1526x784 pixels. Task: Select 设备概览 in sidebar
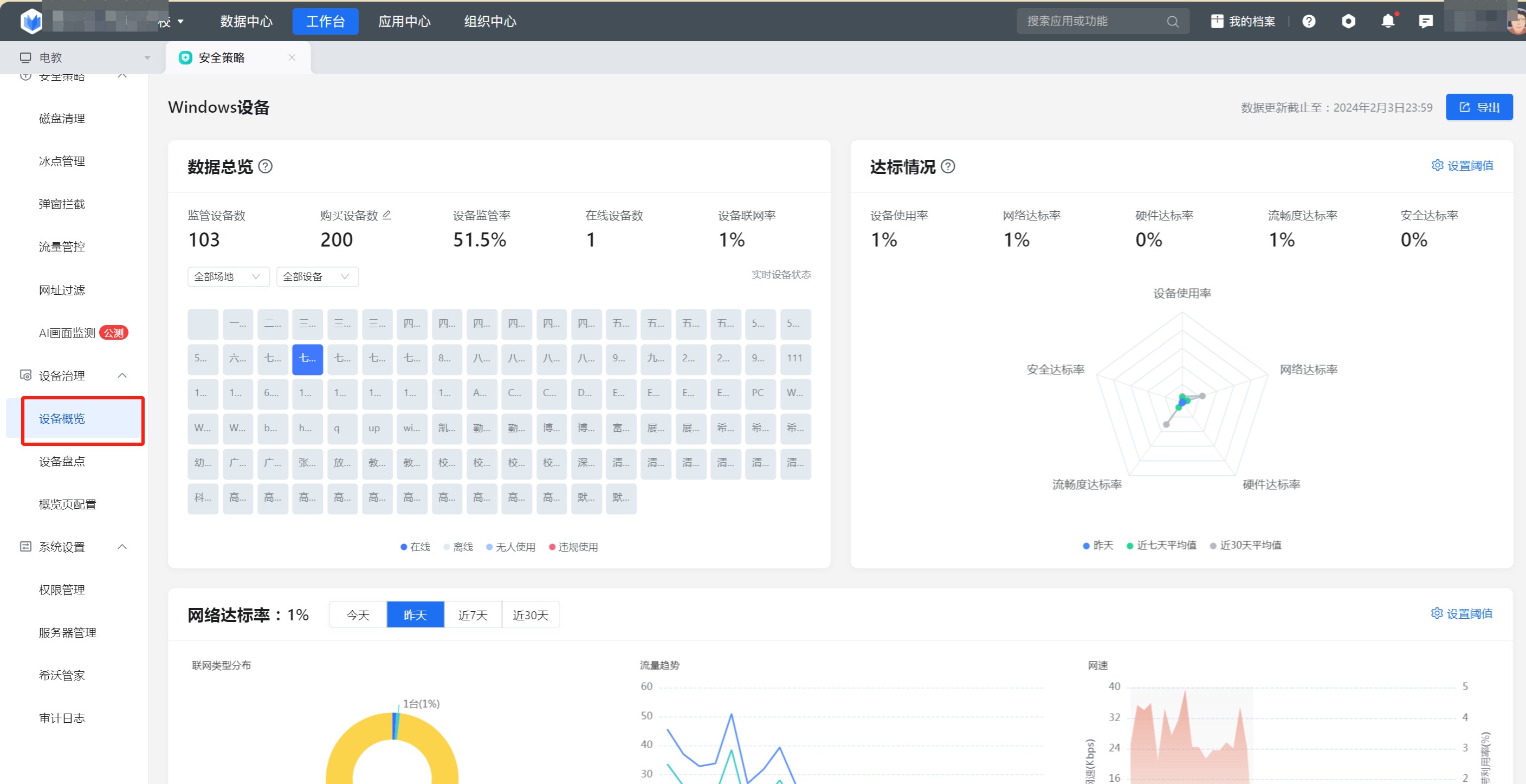pyautogui.click(x=62, y=419)
